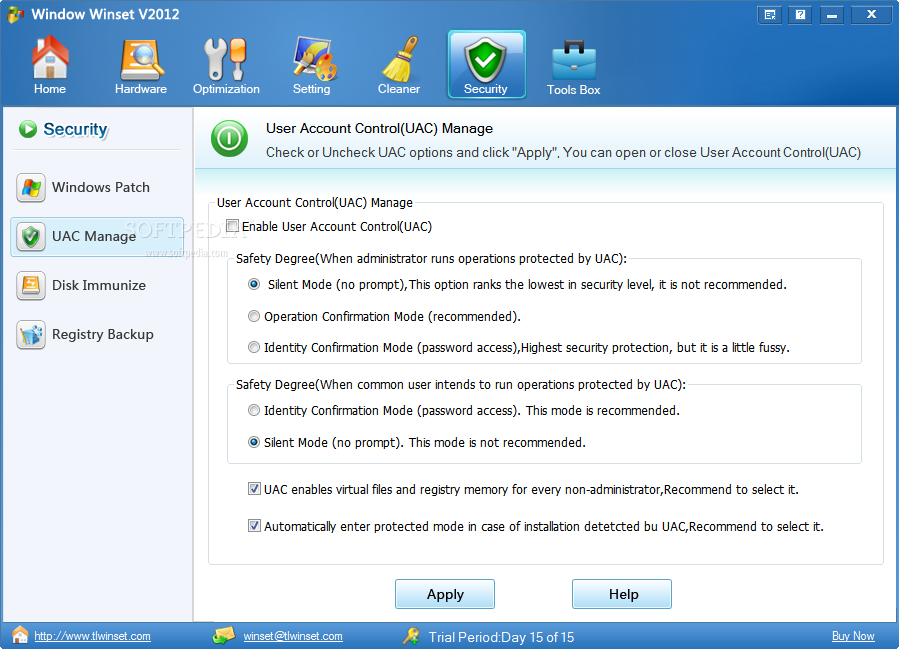Click the Trial Period:Day 15 of 15 text

tap(501, 637)
